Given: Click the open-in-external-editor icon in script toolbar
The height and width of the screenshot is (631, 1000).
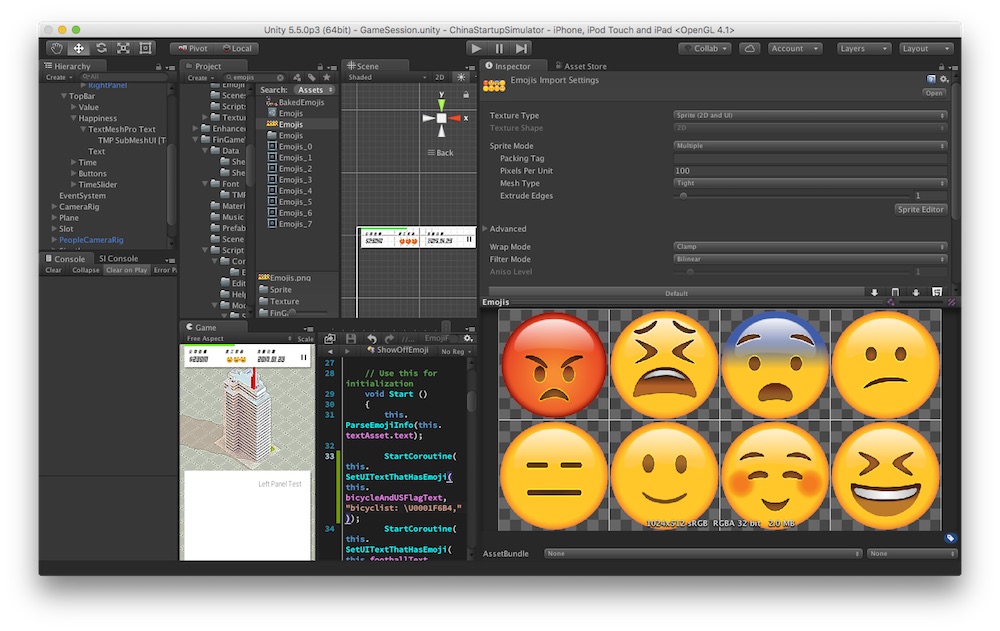Looking at the screenshot, I should pyautogui.click(x=330, y=339).
